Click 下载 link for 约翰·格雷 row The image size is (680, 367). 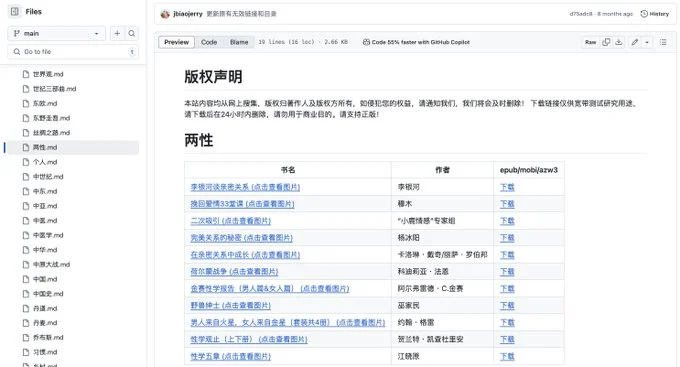pyautogui.click(x=507, y=322)
